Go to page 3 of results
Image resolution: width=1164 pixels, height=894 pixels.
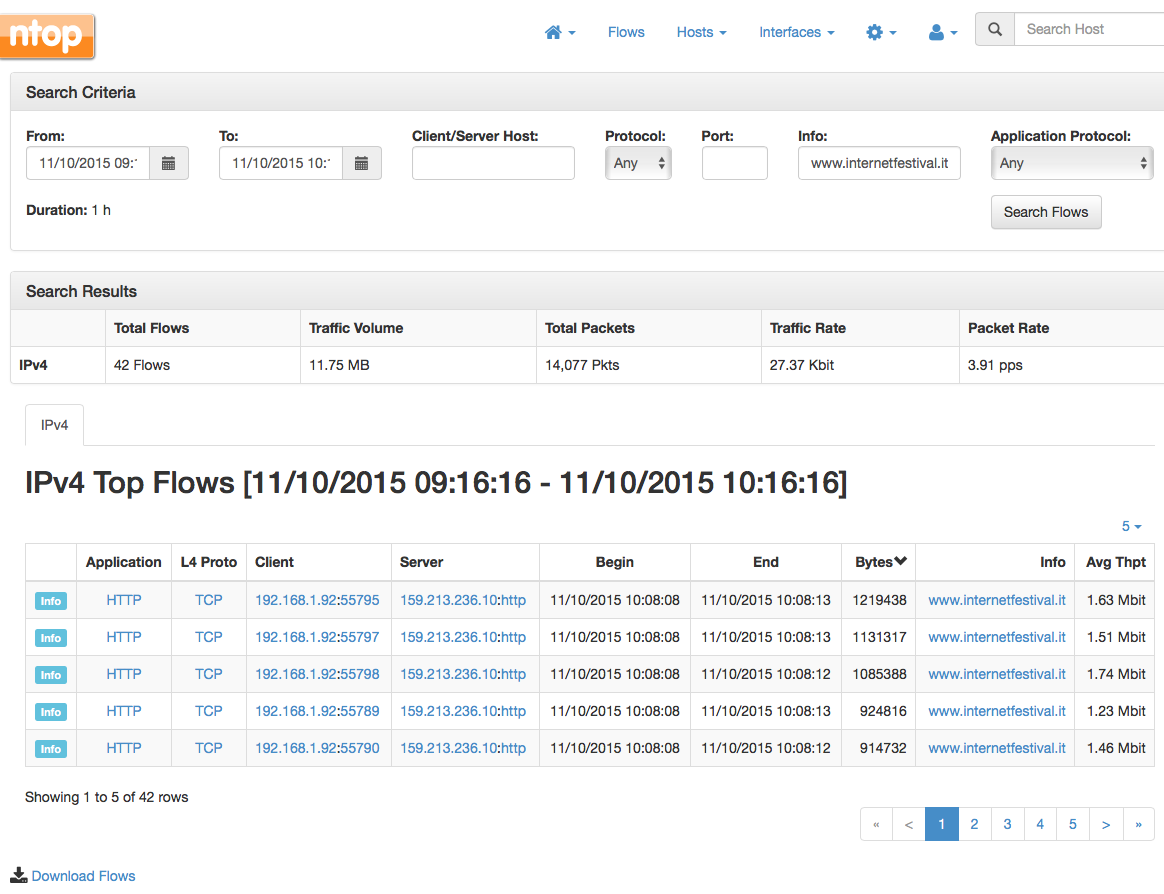pyautogui.click(x=1007, y=824)
